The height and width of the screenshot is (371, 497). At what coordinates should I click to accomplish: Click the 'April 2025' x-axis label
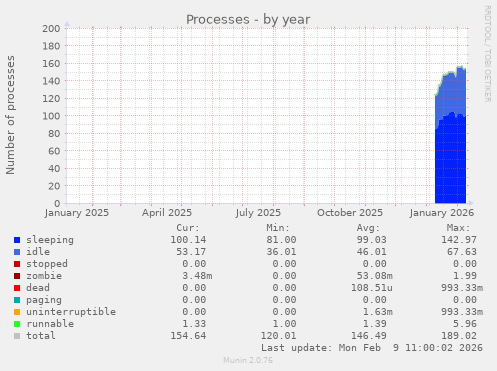pos(167,213)
